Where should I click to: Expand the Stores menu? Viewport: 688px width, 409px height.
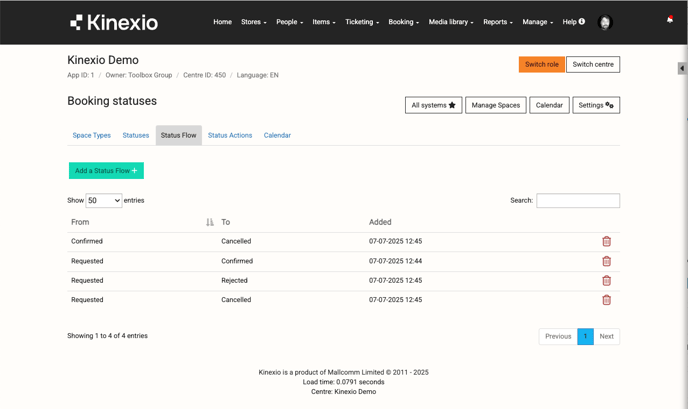pos(253,22)
